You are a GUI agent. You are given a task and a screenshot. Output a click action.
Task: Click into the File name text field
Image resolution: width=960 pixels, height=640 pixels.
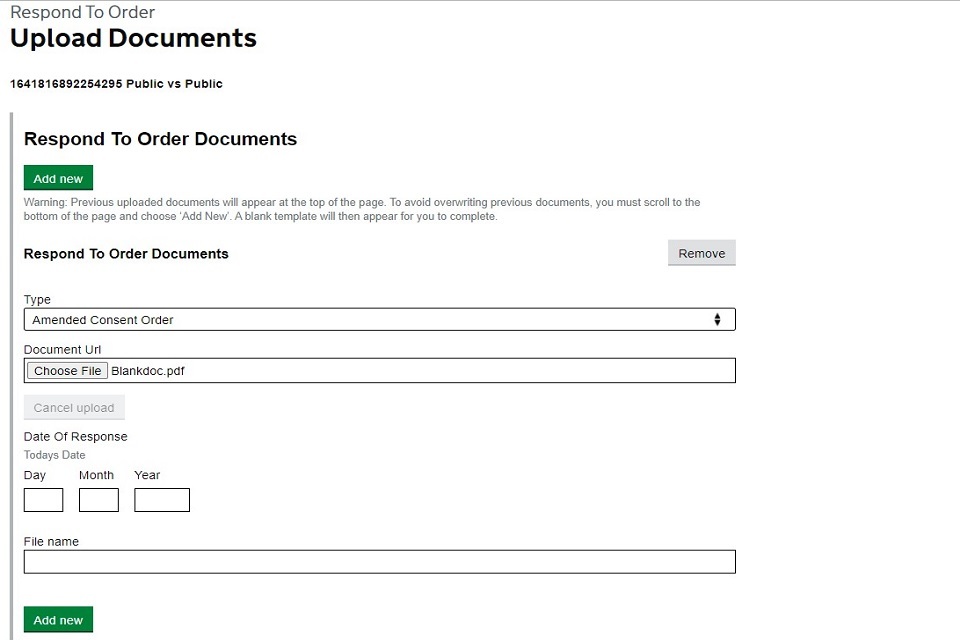(x=379, y=562)
